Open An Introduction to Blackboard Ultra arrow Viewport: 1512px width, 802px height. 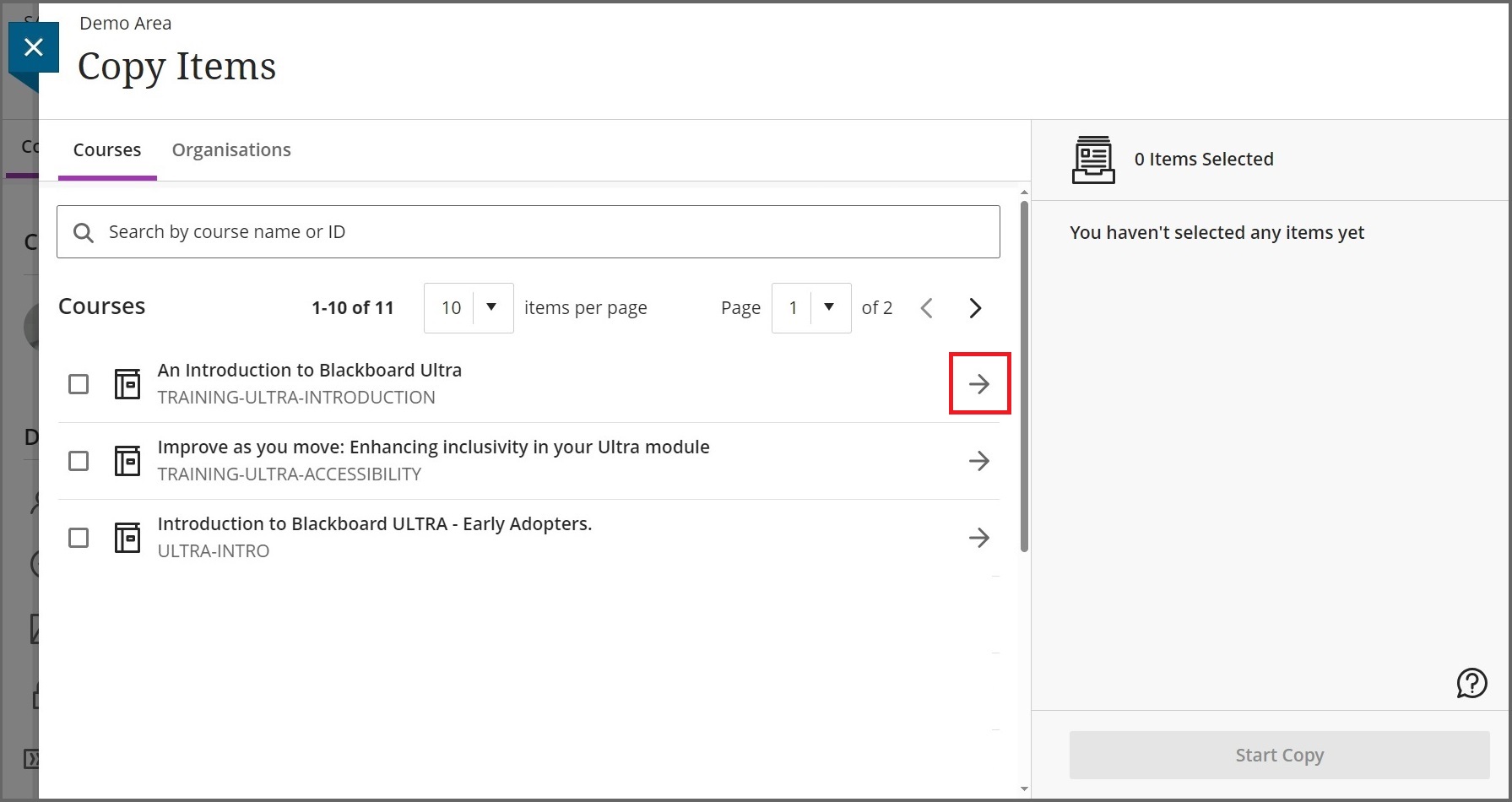978,384
